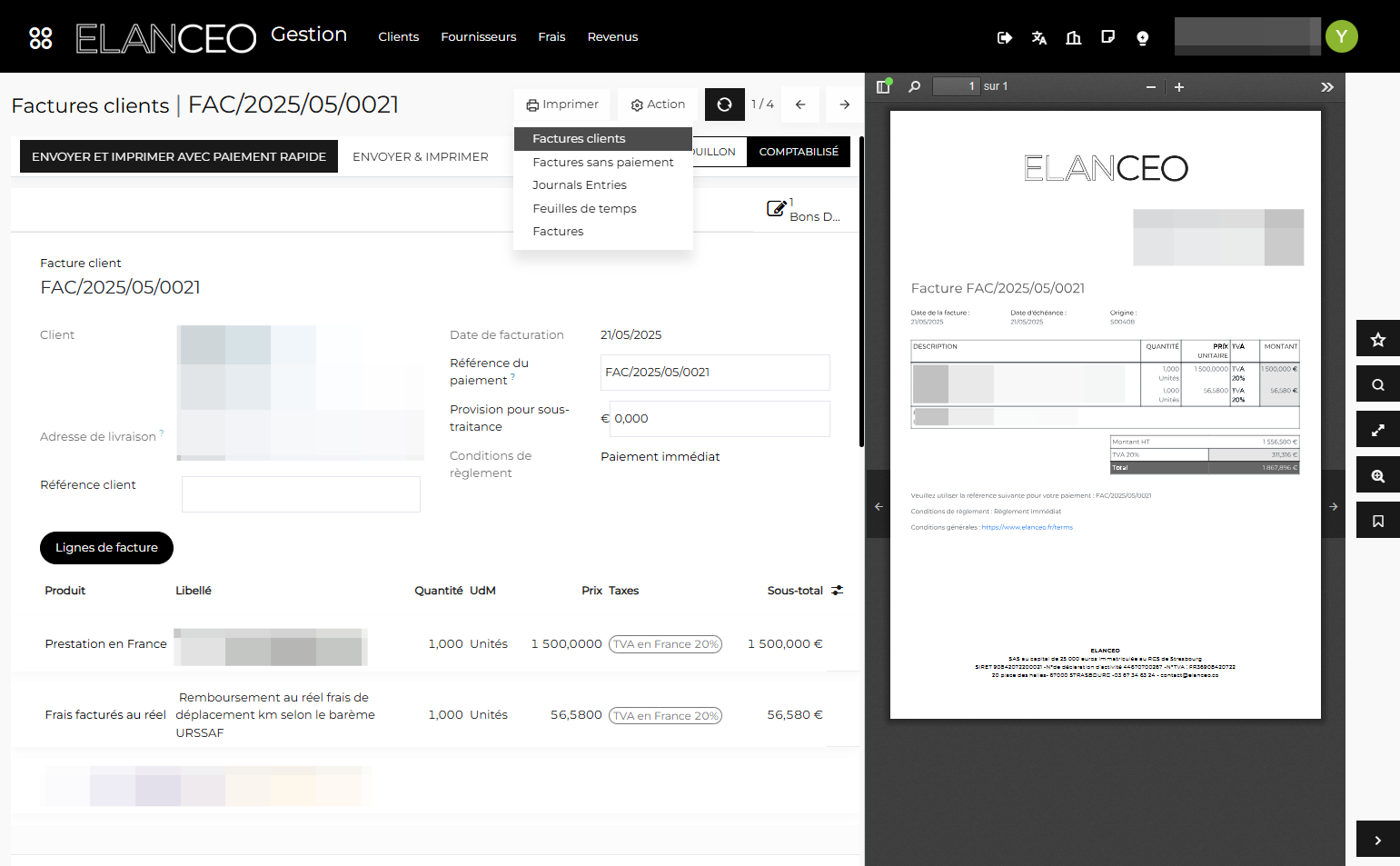Choose Factures sans paiement option
1400x866 pixels.
603,162
